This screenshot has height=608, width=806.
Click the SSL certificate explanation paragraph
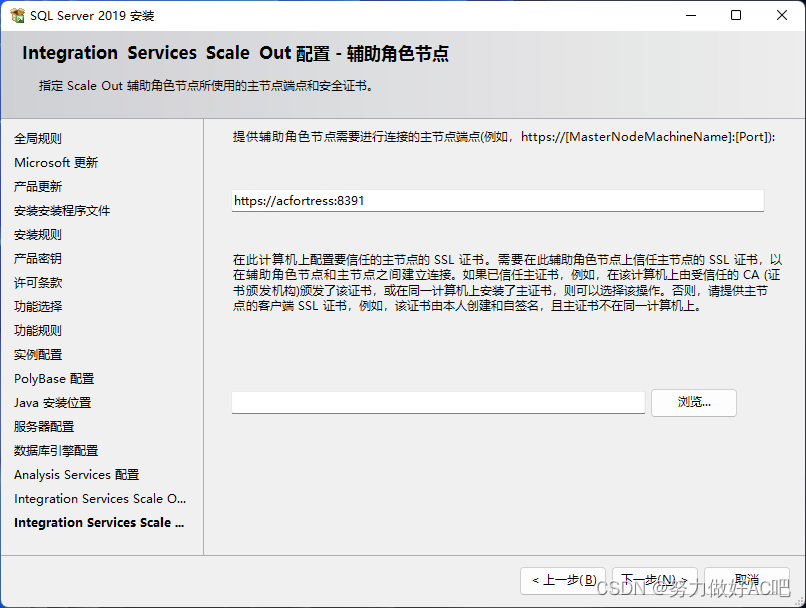pos(507,283)
